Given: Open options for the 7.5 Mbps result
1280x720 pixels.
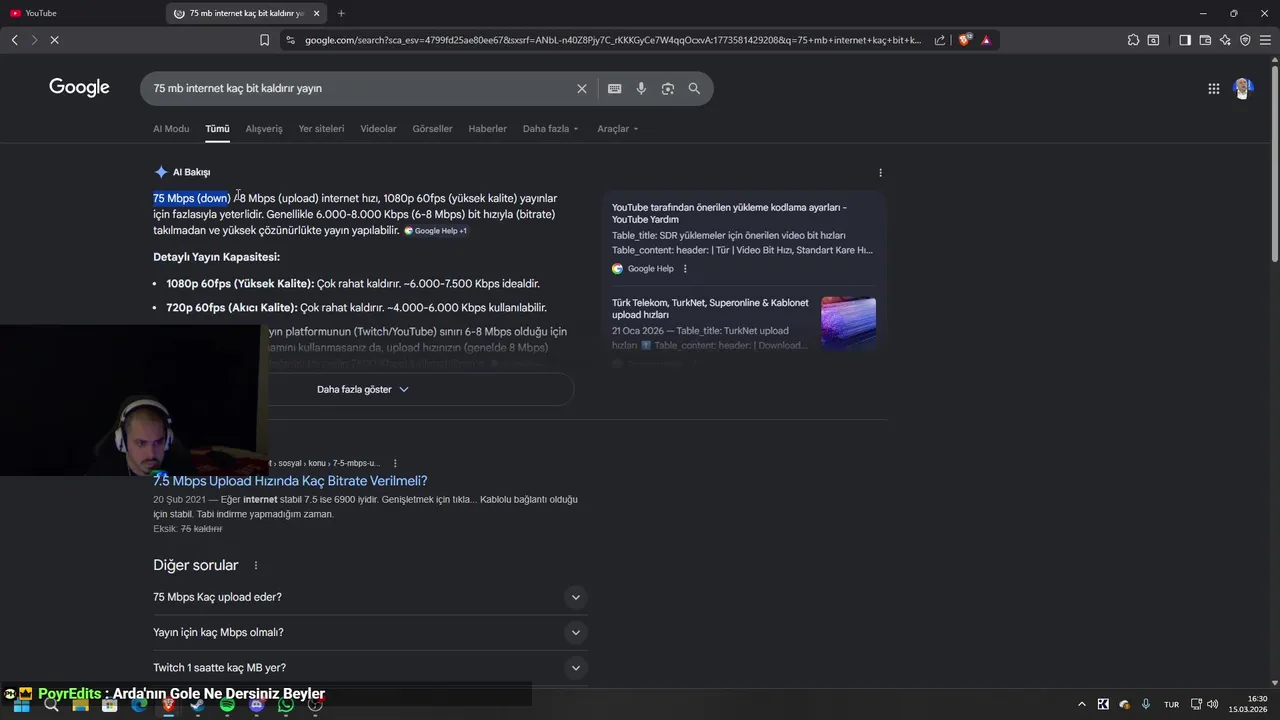Looking at the screenshot, I should click(395, 463).
